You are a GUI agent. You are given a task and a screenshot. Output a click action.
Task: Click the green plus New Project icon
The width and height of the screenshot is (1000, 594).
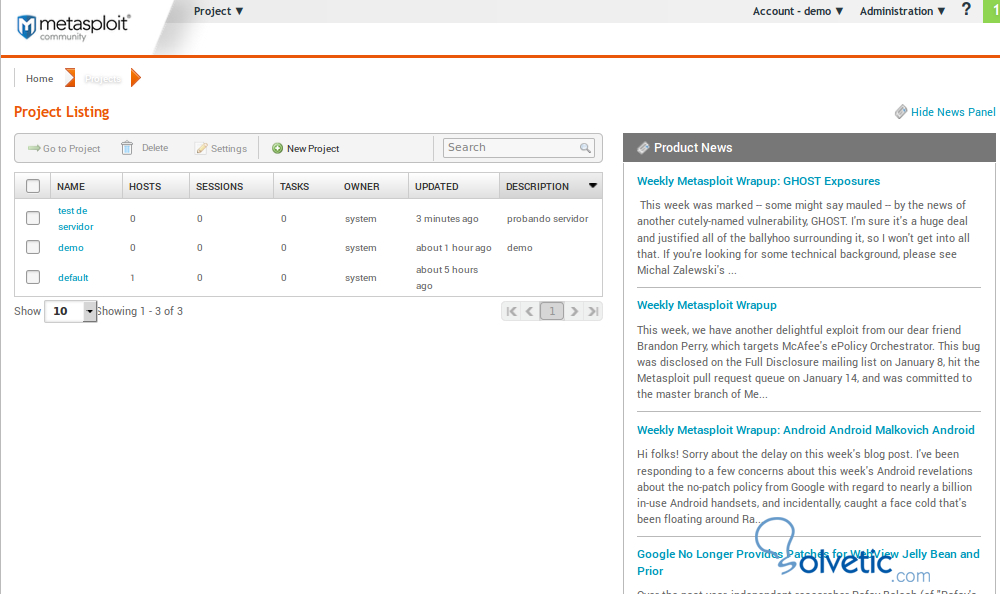coord(277,148)
